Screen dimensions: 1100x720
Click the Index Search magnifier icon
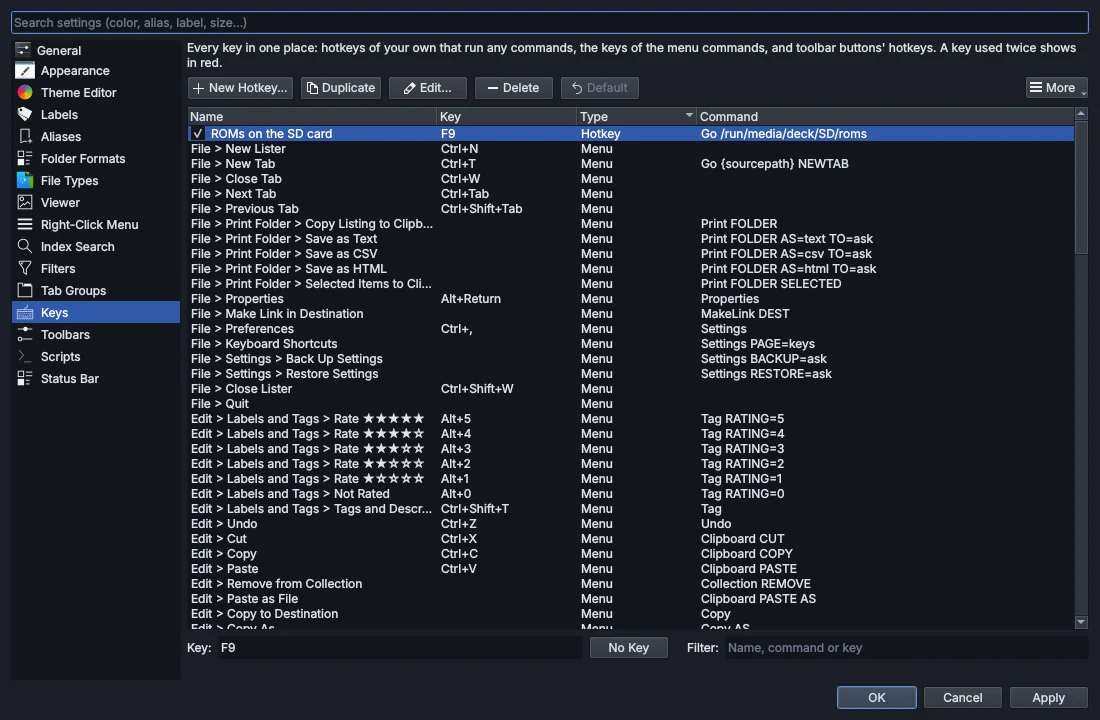[x=25, y=246]
